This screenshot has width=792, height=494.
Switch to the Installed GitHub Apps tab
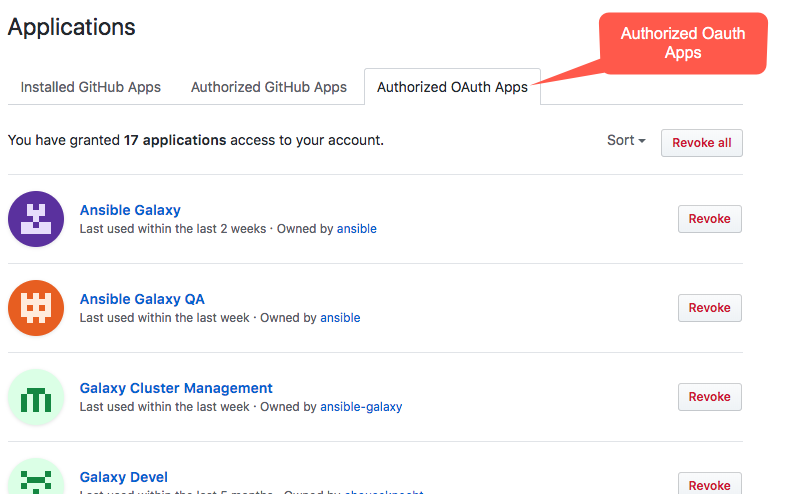91,87
